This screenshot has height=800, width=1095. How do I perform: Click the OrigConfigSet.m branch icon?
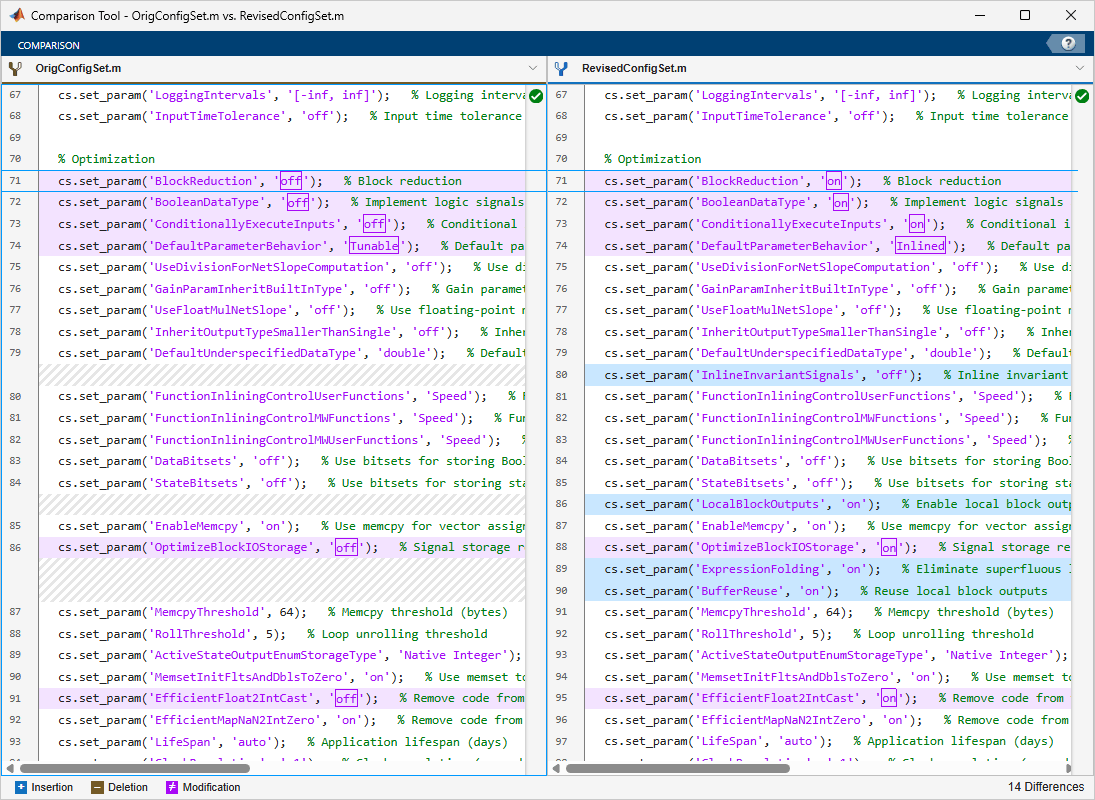[x=15, y=68]
